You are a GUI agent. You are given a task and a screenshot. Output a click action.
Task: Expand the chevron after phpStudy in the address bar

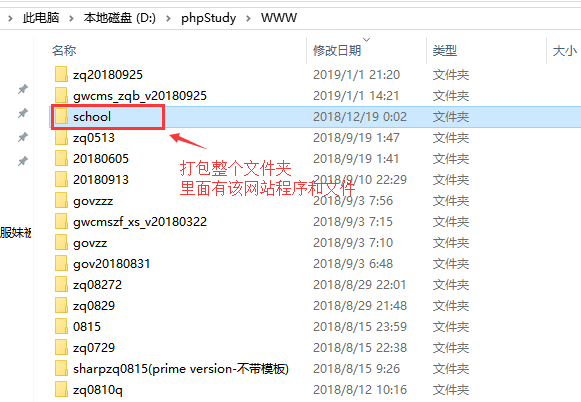(x=248, y=18)
